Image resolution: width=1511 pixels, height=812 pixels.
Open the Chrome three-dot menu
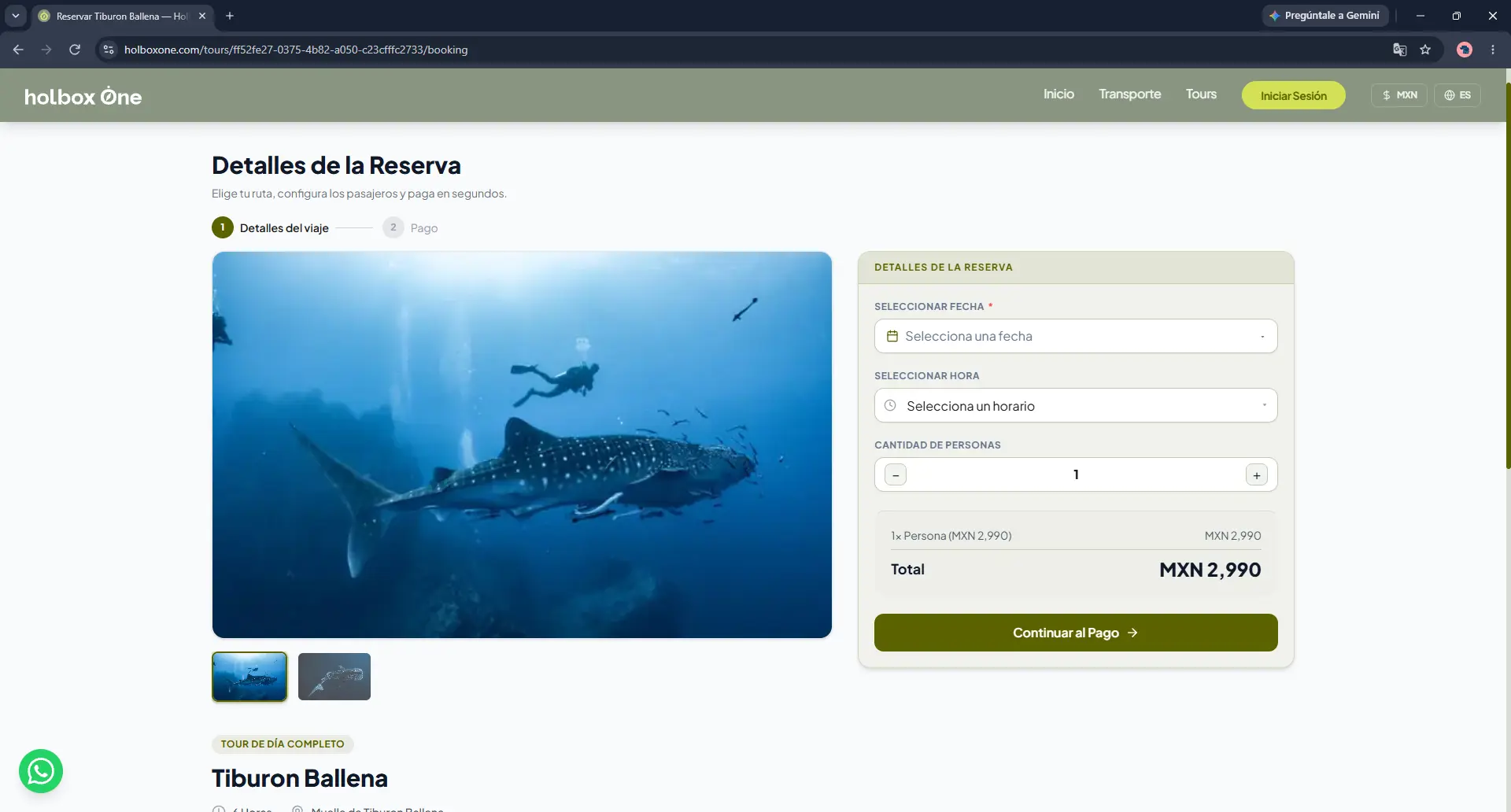(x=1493, y=50)
